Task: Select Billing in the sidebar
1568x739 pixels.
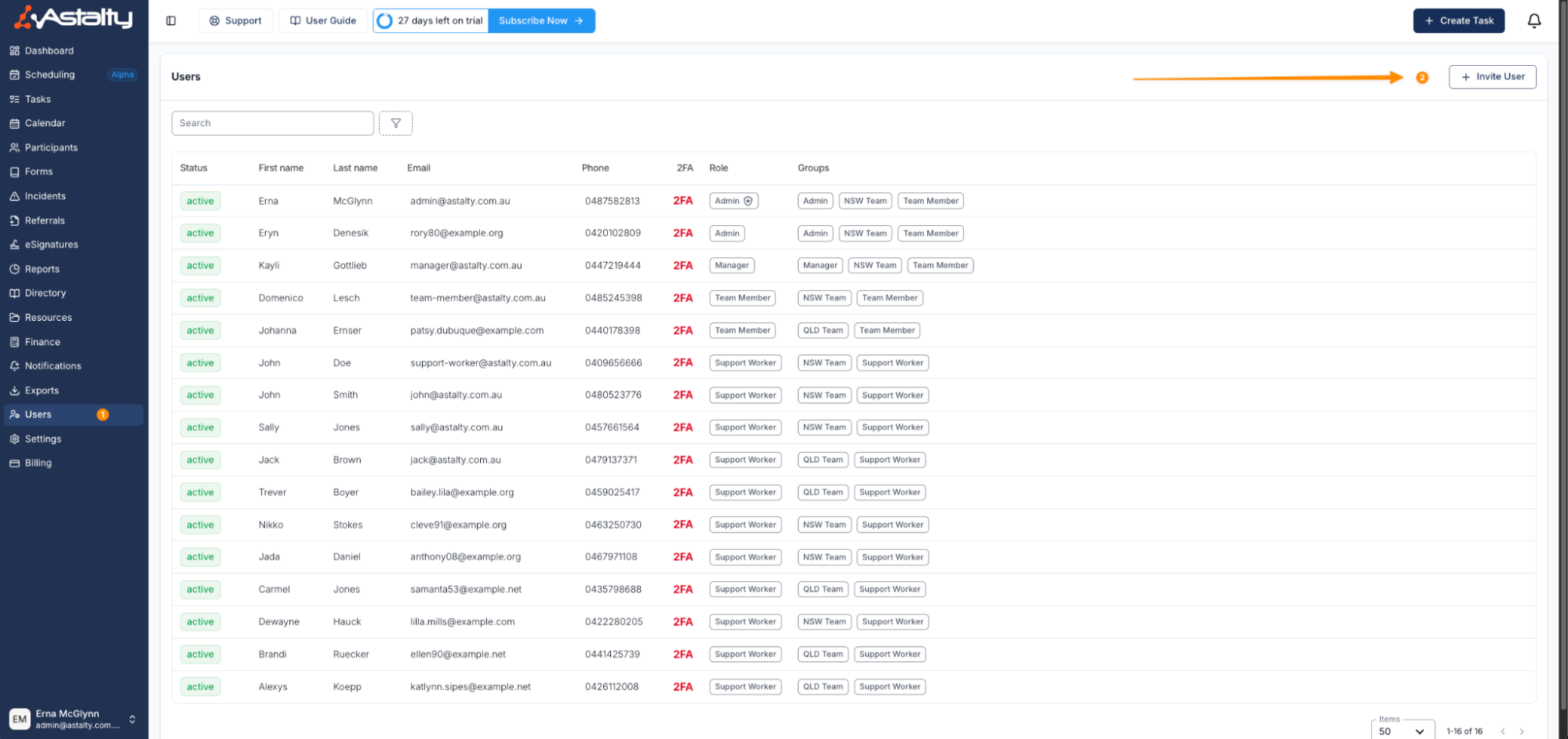Action: coord(38,463)
